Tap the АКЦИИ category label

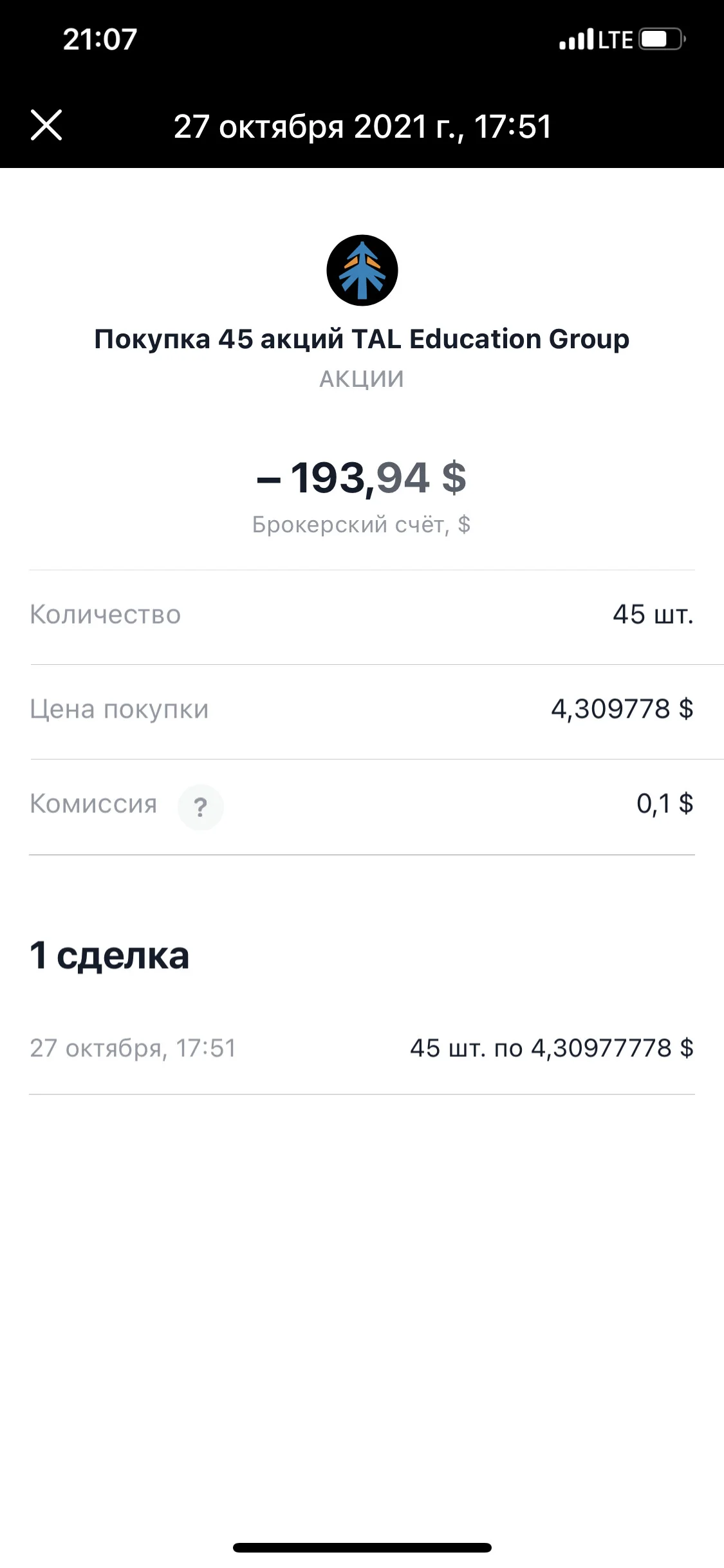[362, 379]
